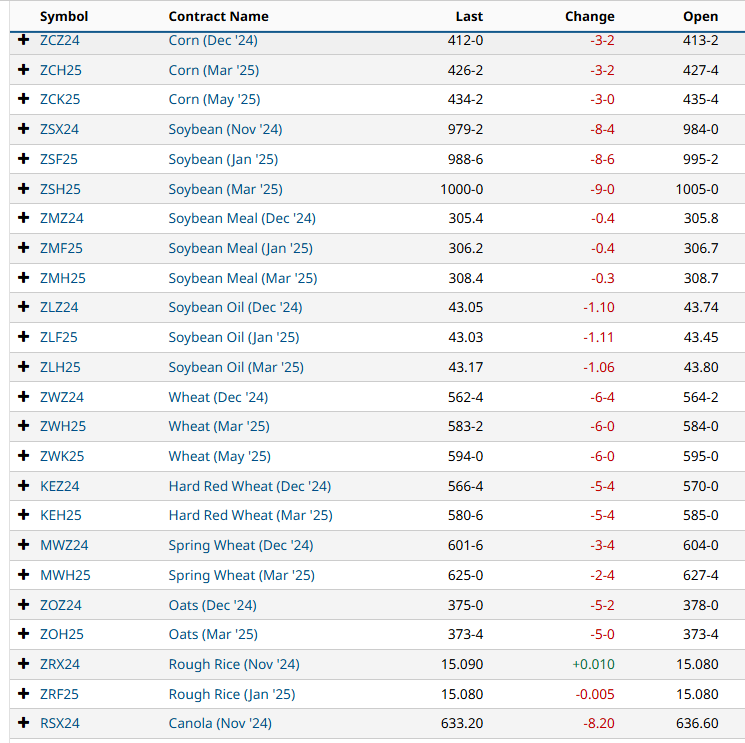The height and width of the screenshot is (743, 745).
Task: Open the Corn (Mar '25) contract link
Action: [214, 70]
